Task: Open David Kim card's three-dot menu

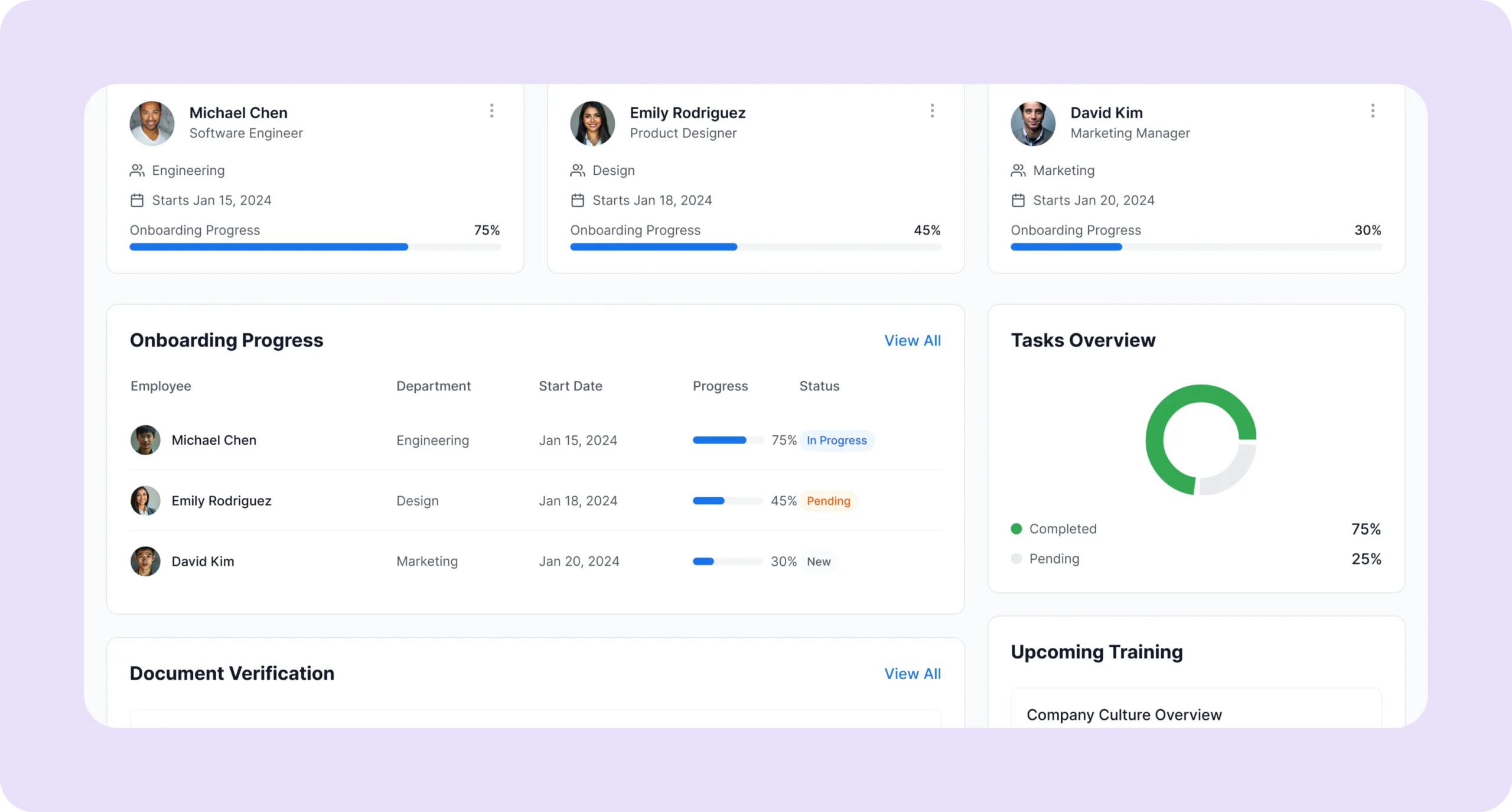Action: point(1373,111)
